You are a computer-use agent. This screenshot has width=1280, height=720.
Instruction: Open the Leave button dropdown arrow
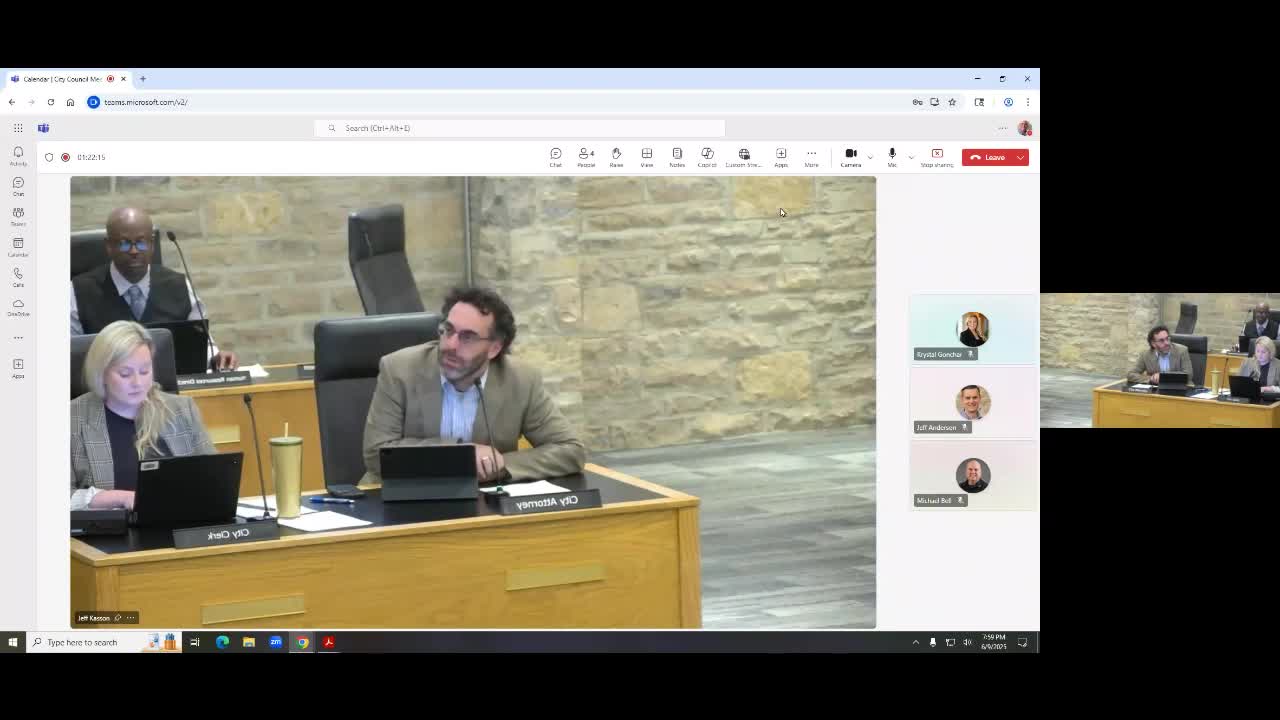point(1020,157)
